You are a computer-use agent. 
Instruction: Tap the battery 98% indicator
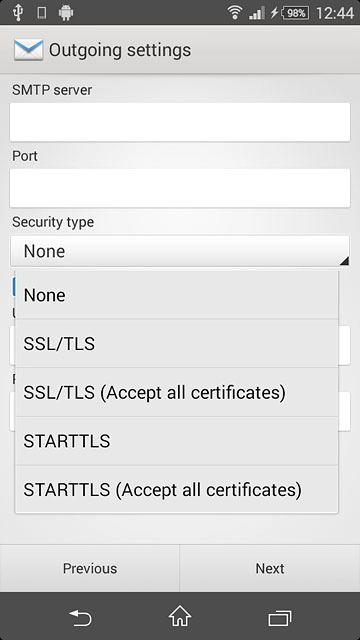click(x=295, y=13)
